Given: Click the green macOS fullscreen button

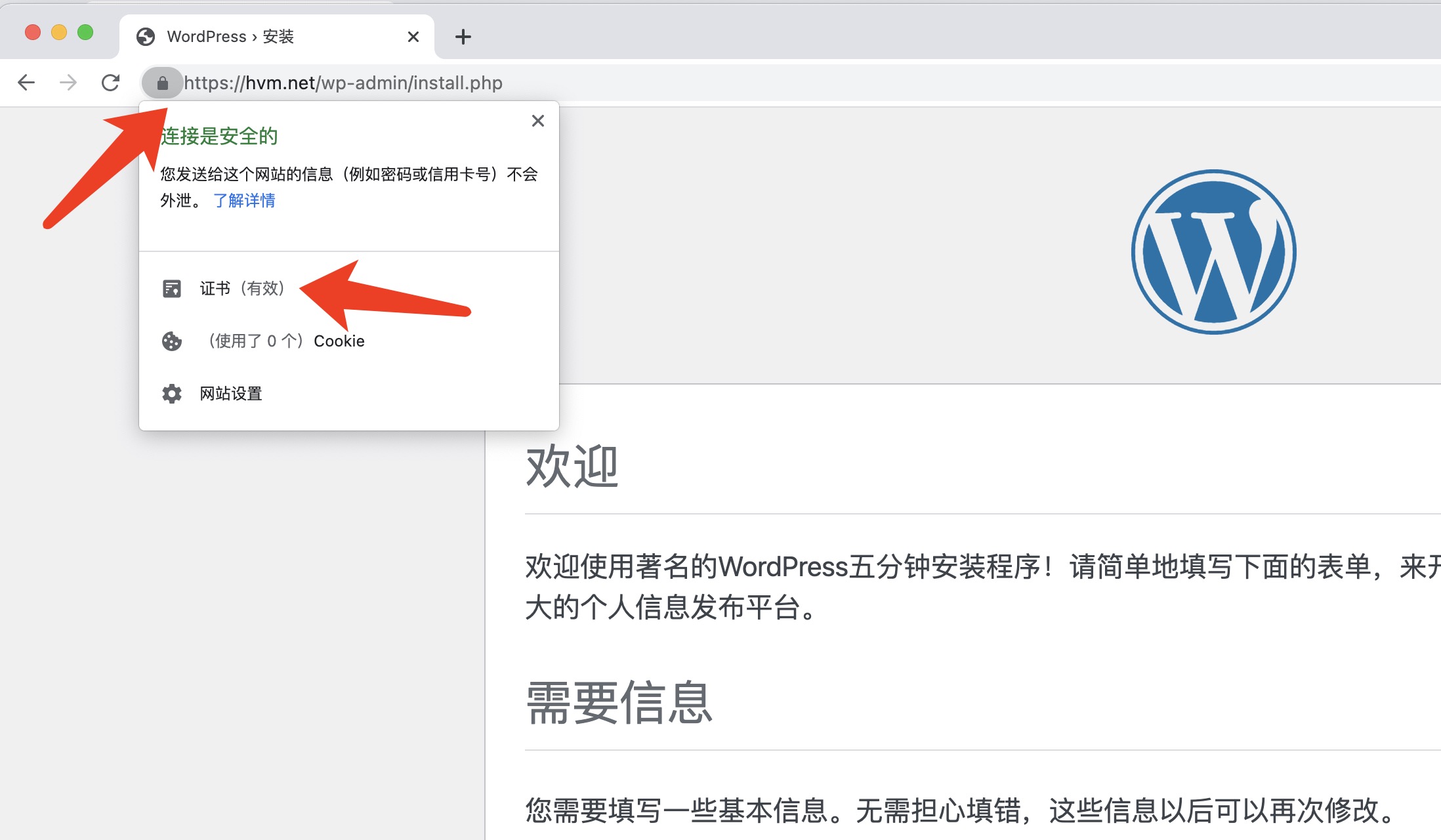Looking at the screenshot, I should click(85, 32).
